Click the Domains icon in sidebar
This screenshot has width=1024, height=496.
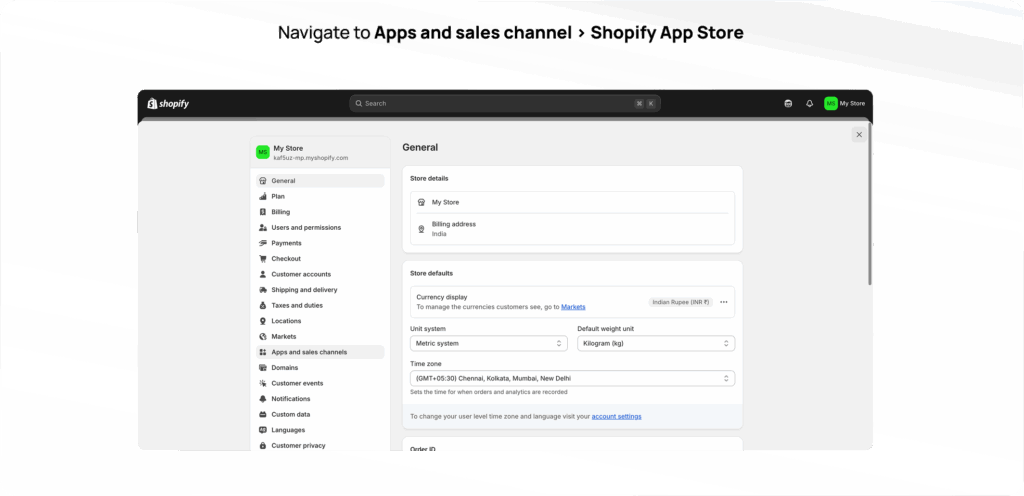pos(263,367)
